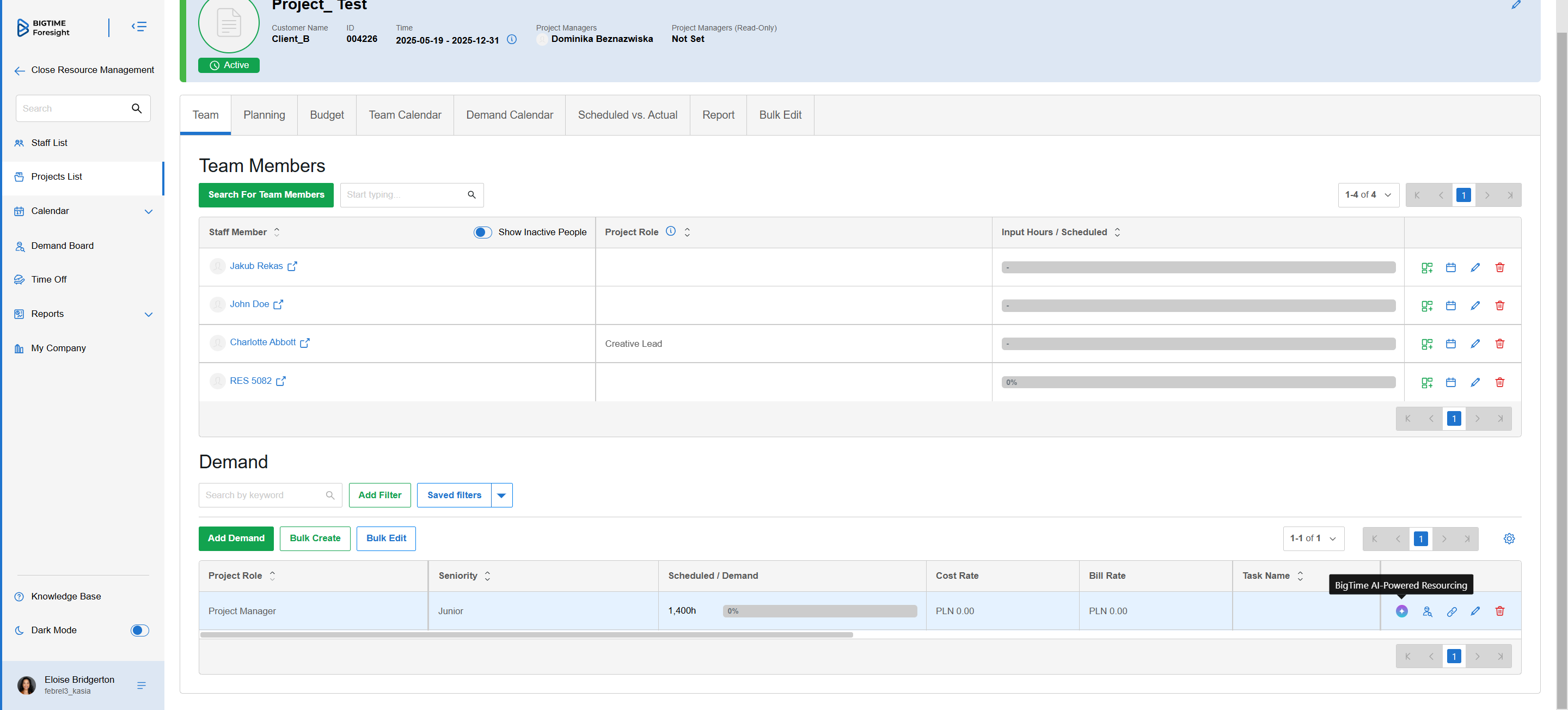Collapse the sidebar menu icon
Image resolution: width=1568 pixels, height=710 pixels.
click(139, 27)
